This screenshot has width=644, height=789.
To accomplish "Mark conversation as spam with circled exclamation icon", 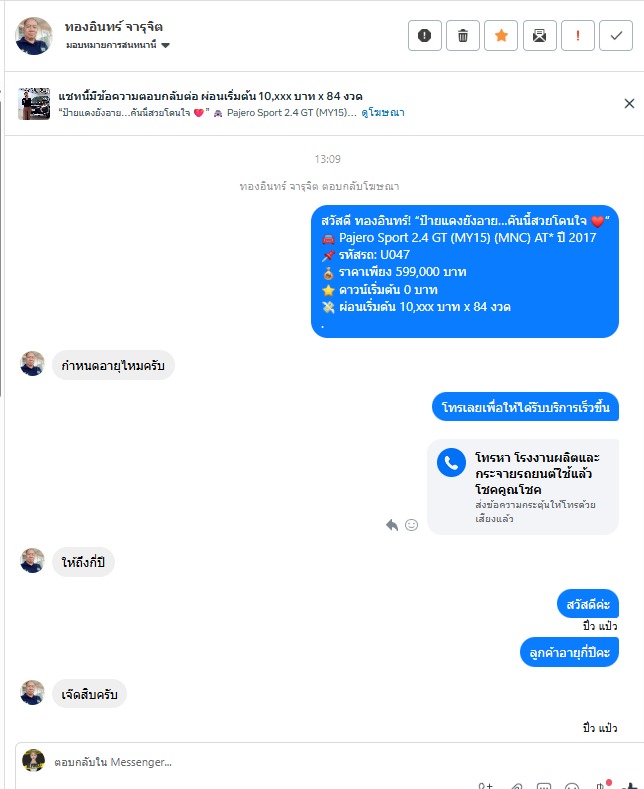I will [x=425, y=36].
